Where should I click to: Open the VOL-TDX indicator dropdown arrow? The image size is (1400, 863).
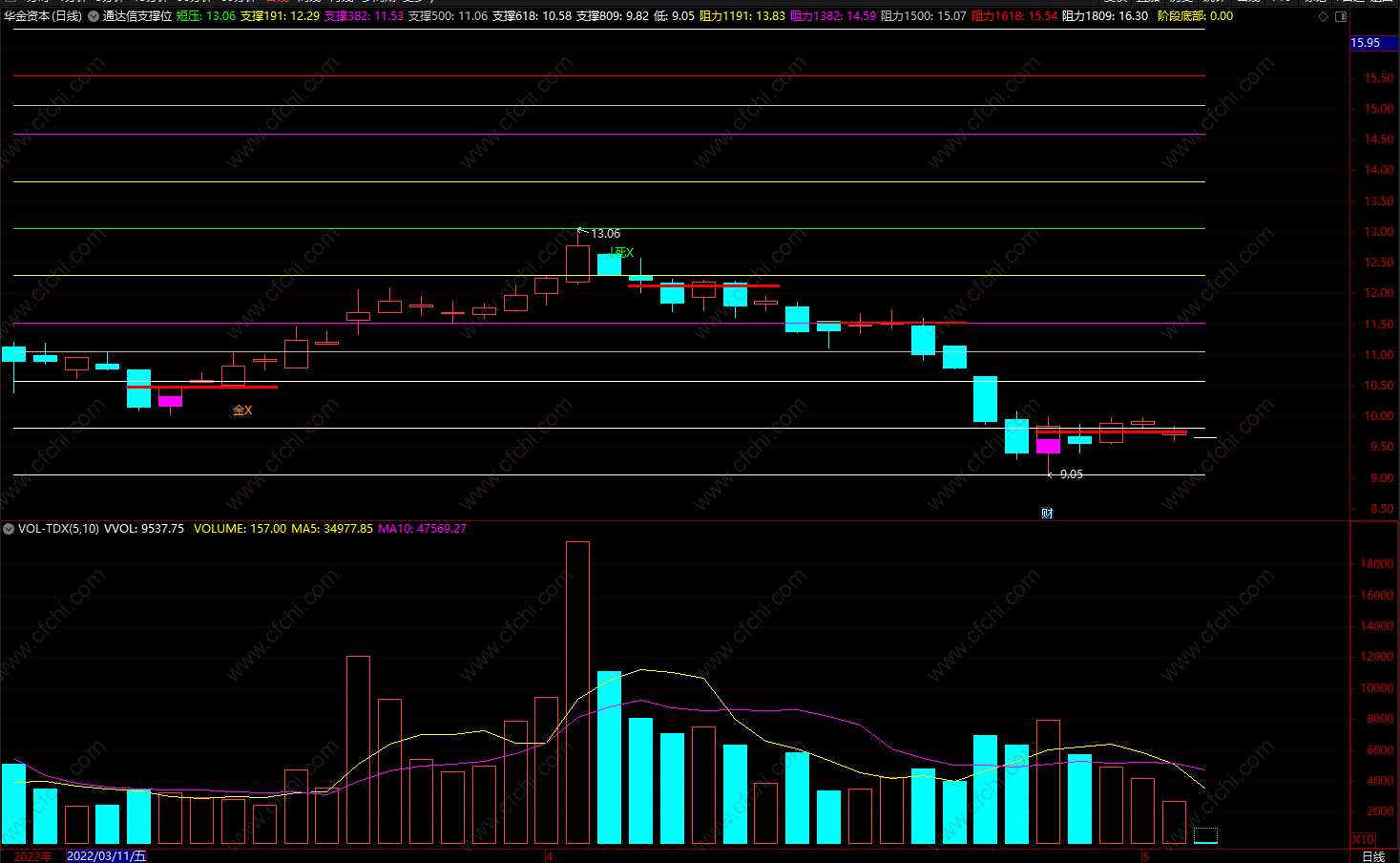pyautogui.click(x=9, y=528)
